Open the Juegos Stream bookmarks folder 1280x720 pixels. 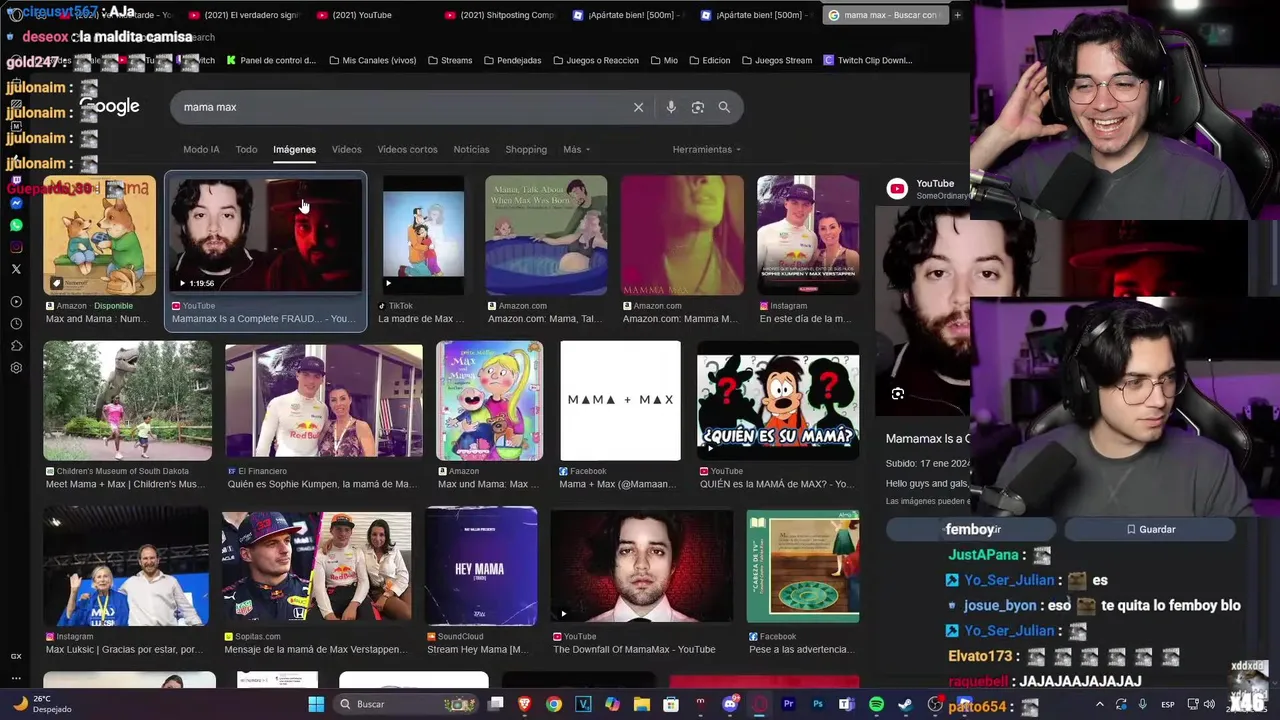[776, 60]
